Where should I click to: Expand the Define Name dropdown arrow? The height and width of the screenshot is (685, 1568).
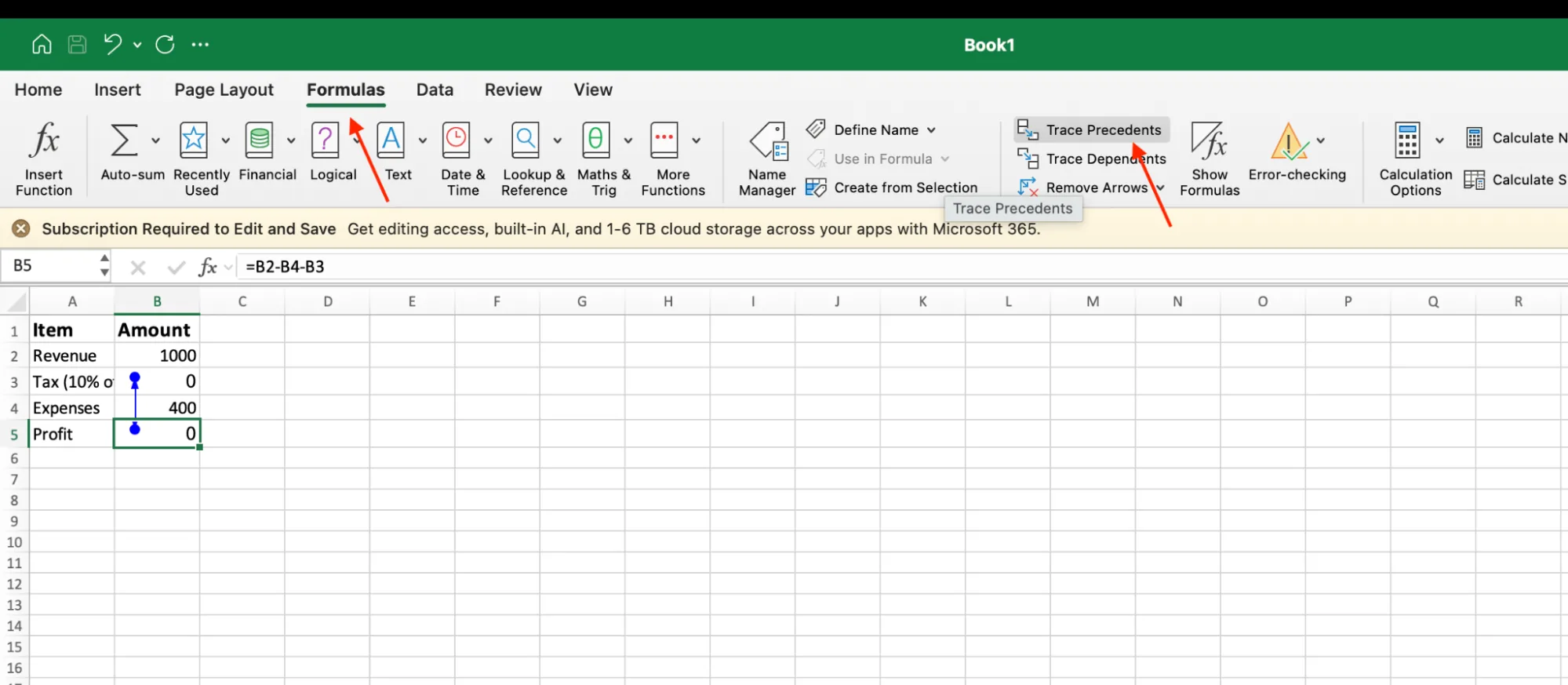point(931,130)
